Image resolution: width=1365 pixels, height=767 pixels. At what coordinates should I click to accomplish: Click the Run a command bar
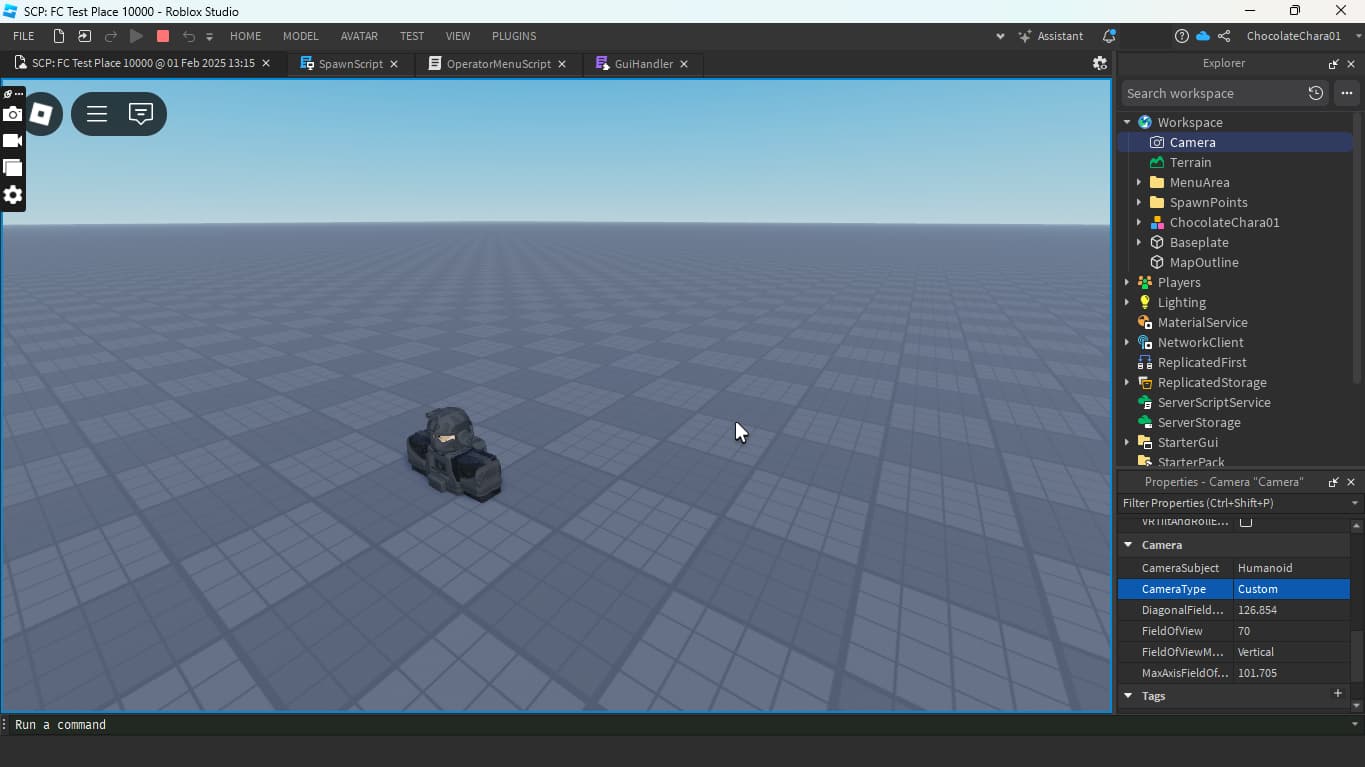point(60,724)
